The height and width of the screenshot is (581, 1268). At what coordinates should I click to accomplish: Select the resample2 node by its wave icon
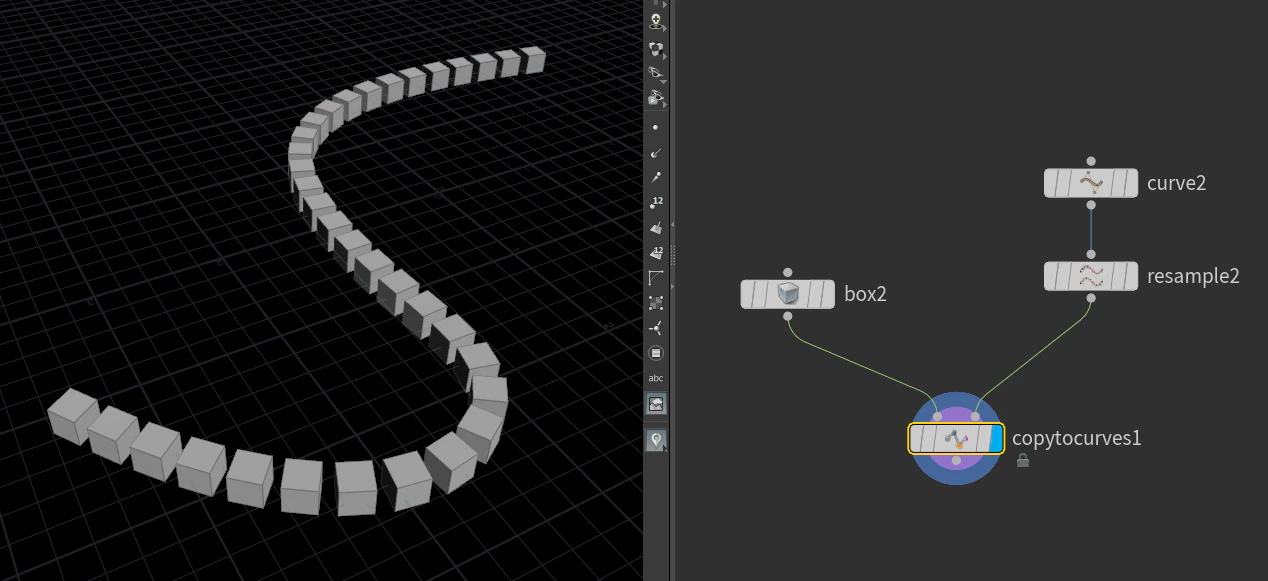tap(1091, 276)
